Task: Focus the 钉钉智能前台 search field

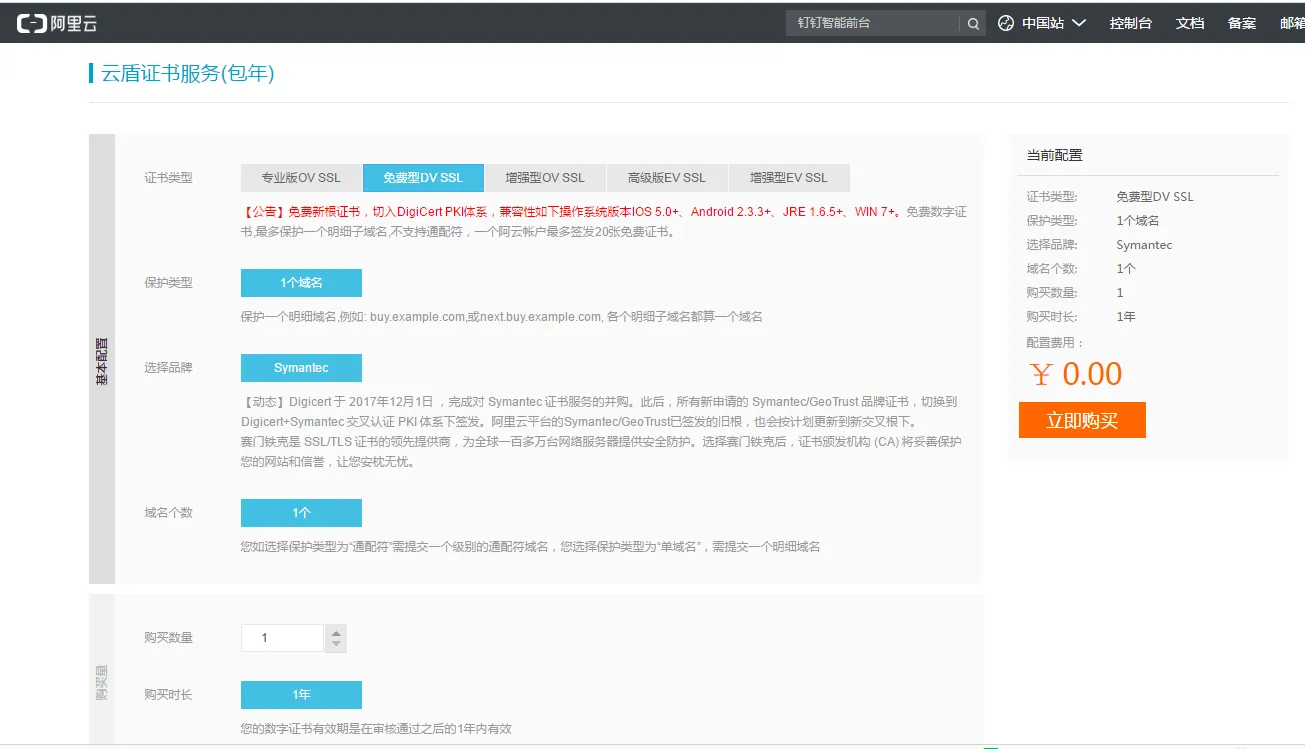Action: click(x=874, y=23)
